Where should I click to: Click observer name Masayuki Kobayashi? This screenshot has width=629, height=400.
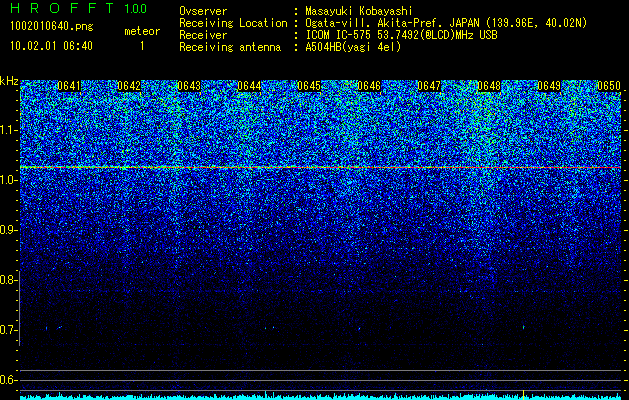pyautogui.click(x=358, y=11)
